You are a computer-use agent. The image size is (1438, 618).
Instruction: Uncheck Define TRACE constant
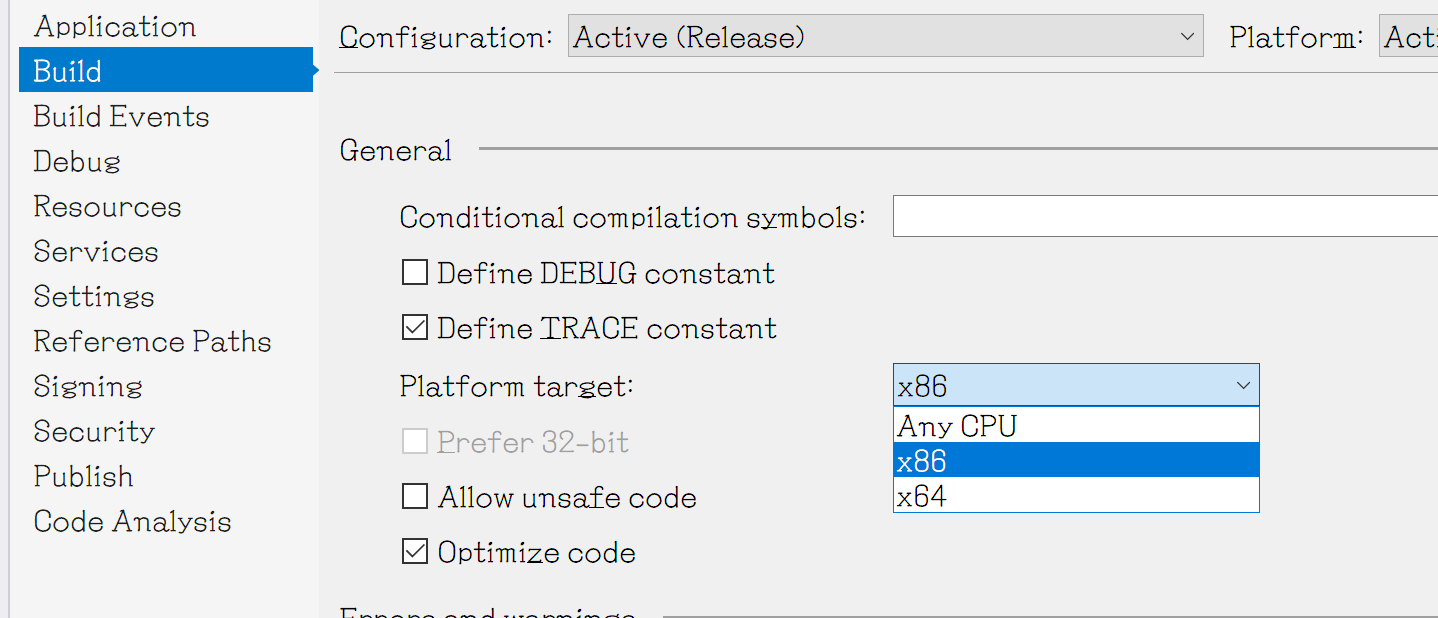pyautogui.click(x=414, y=328)
